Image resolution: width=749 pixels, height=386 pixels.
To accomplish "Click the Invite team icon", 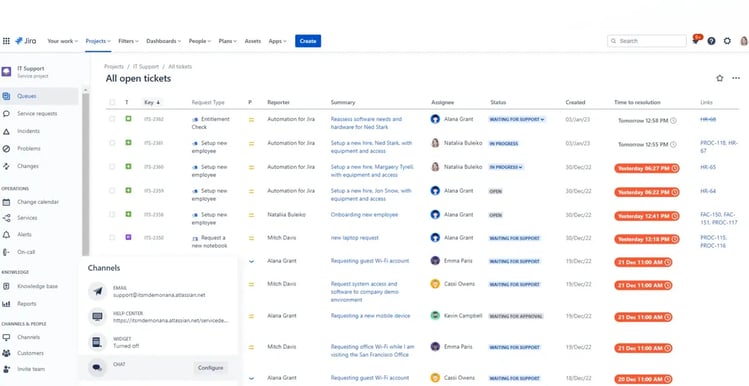I will (x=6, y=369).
